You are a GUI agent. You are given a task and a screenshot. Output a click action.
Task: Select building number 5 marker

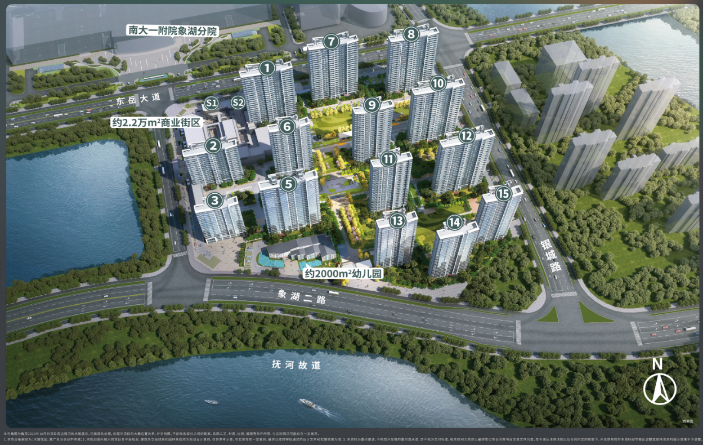(x=288, y=184)
